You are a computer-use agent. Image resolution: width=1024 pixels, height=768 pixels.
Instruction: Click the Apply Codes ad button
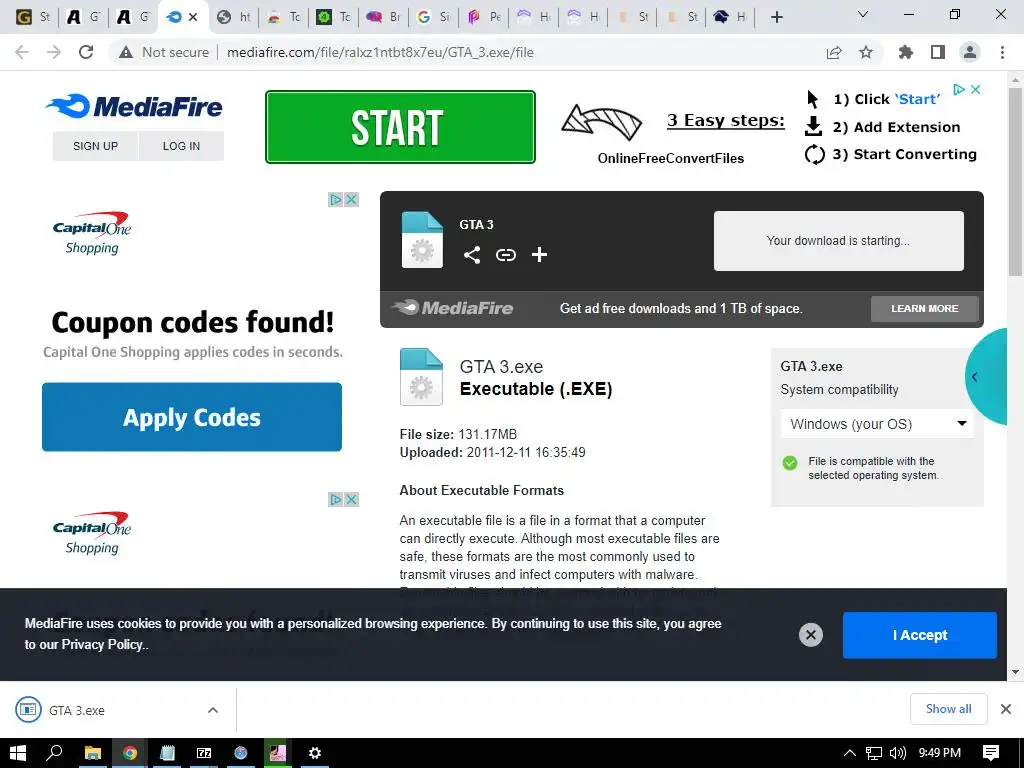pos(192,417)
